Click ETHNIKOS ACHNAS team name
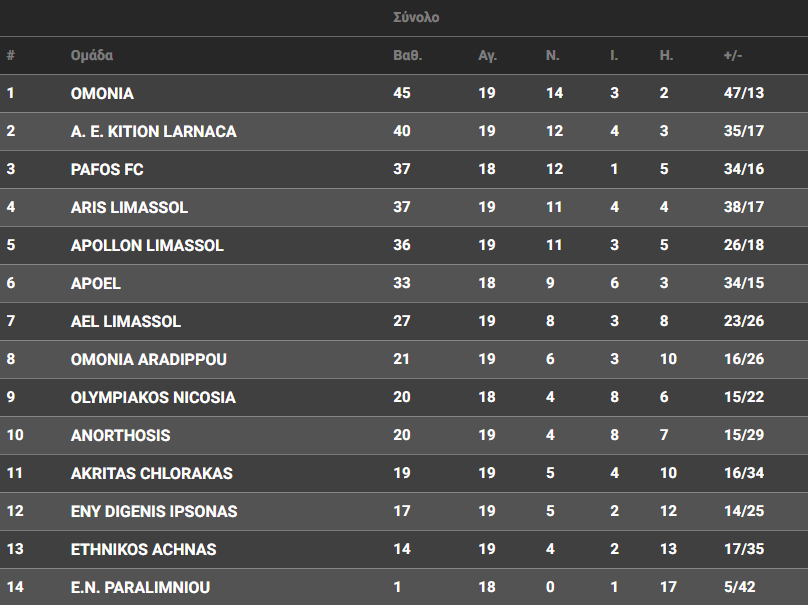Image resolution: width=808 pixels, height=605 pixels. click(x=144, y=549)
